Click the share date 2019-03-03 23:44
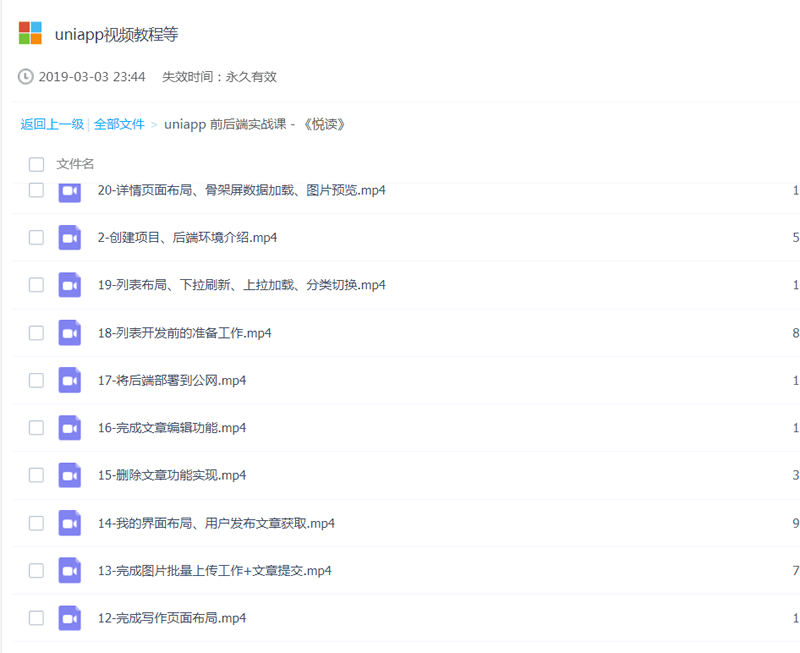Viewport: 800px width, 653px height. [x=92, y=77]
